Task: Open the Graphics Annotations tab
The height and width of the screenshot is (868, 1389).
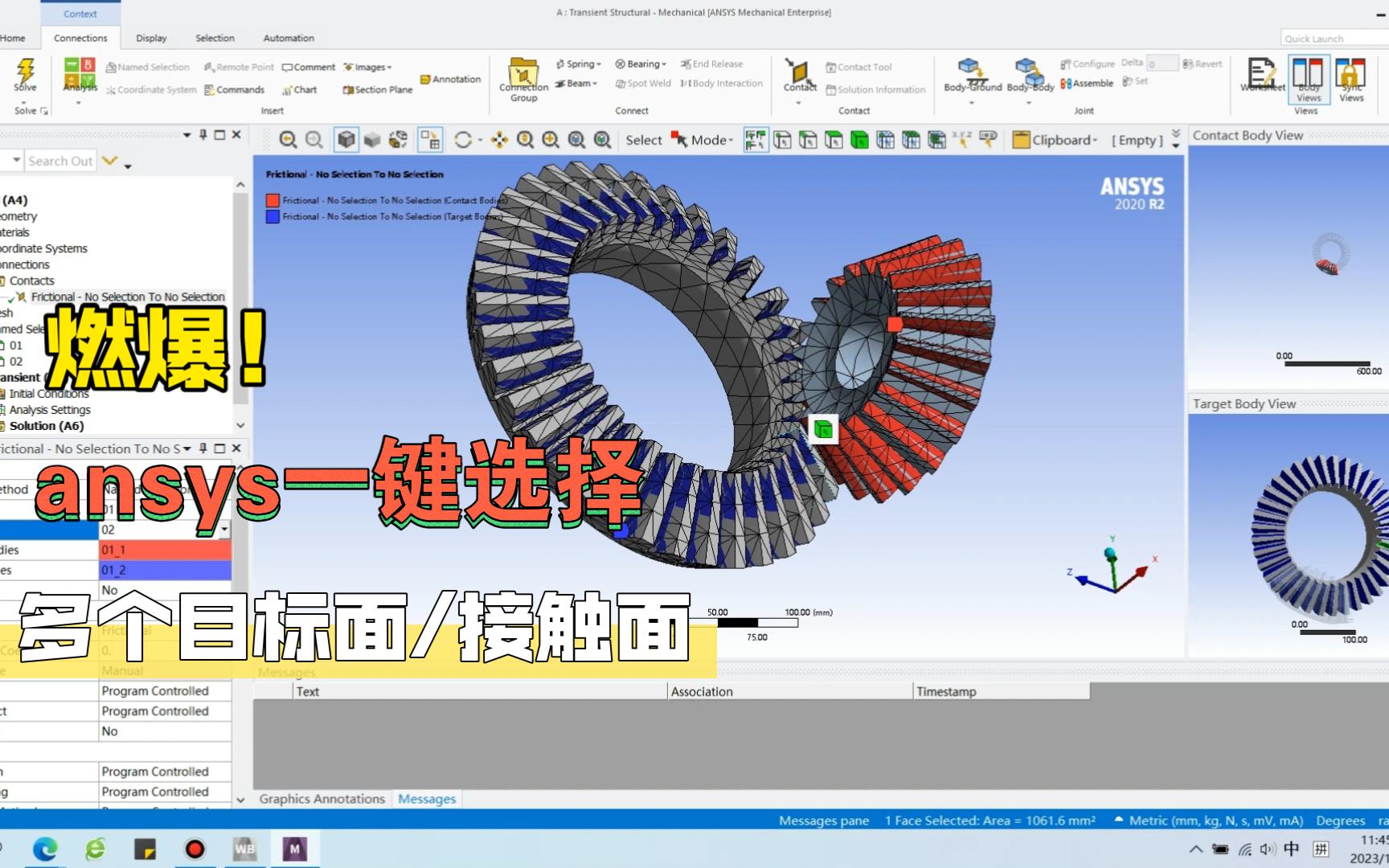Action: [x=322, y=799]
